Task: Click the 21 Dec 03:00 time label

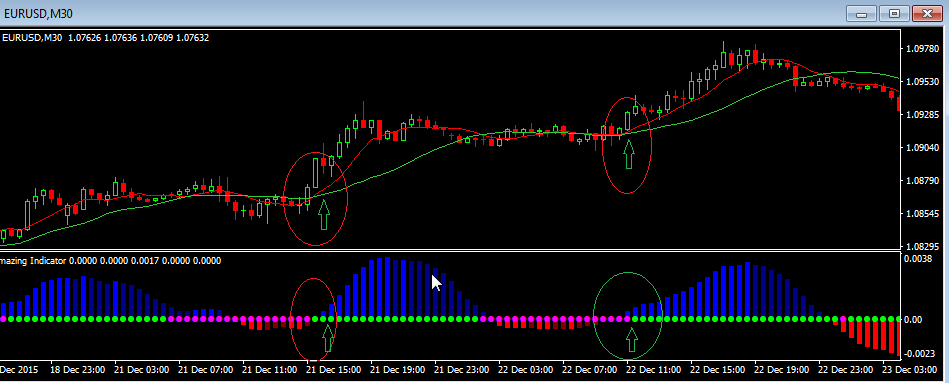Action: point(142,369)
